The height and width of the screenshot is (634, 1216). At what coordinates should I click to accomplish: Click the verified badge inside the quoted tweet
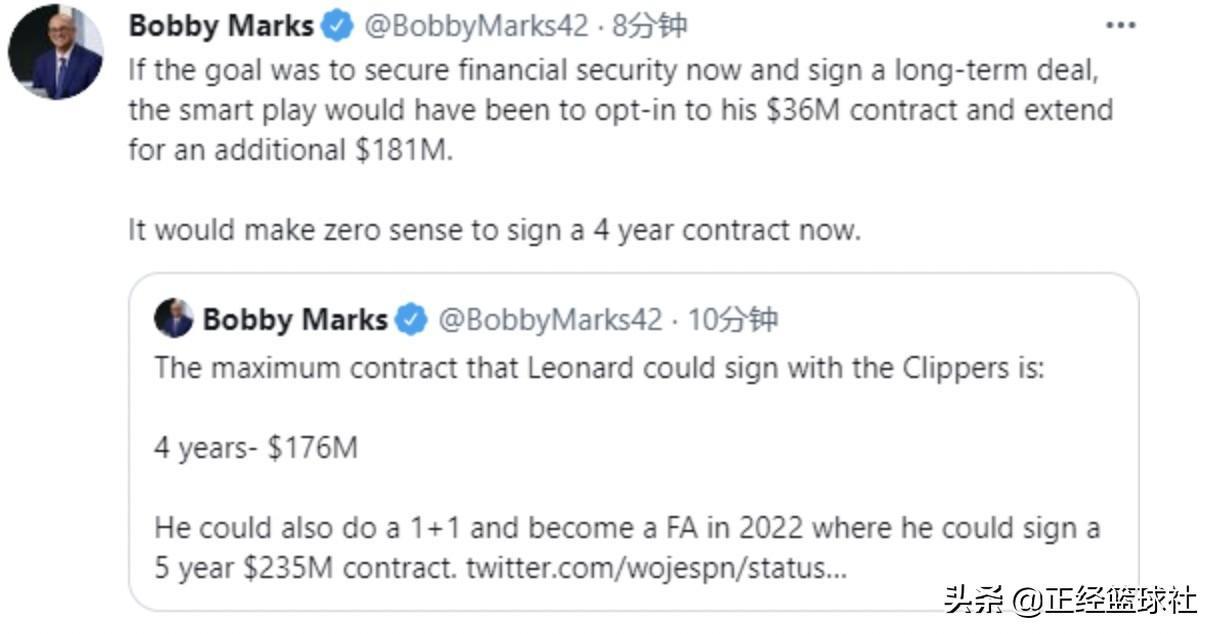[411, 320]
